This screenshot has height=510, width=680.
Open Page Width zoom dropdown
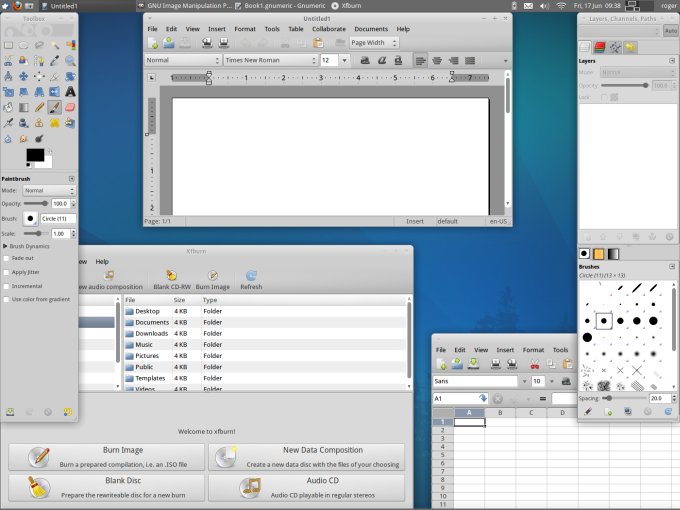coord(374,43)
